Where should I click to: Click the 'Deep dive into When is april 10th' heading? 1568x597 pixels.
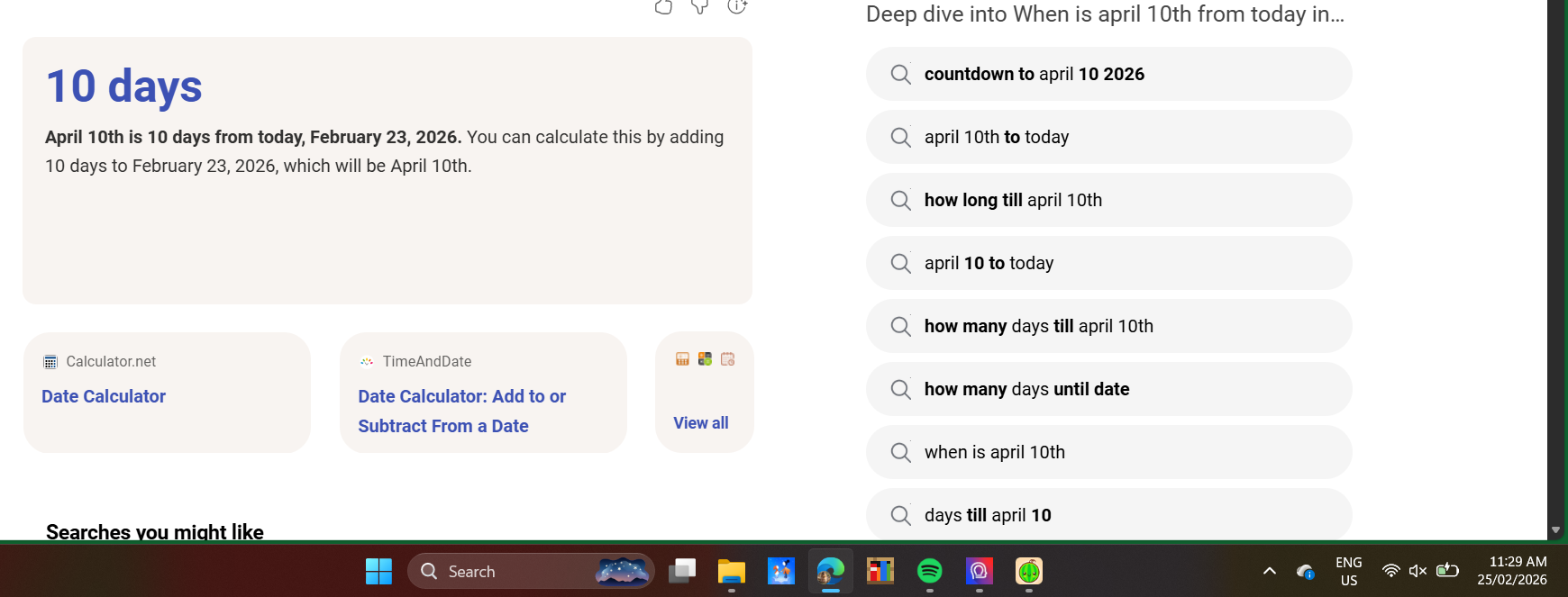click(1105, 14)
